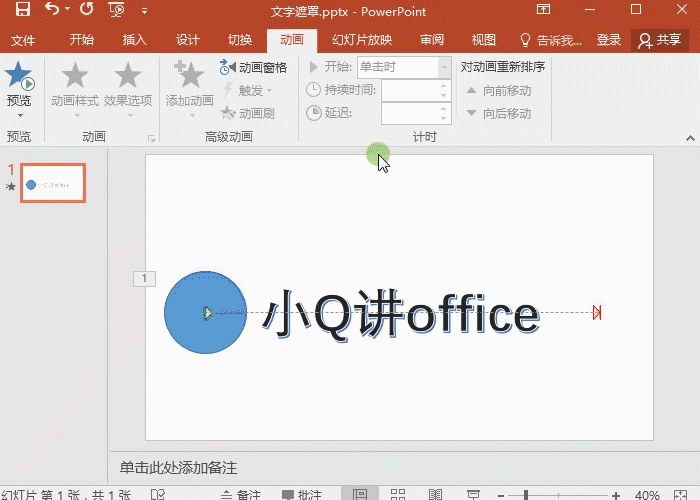This screenshot has width=700, height=500.
Task: Switch to the 插入 tab
Action: point(134,40)
